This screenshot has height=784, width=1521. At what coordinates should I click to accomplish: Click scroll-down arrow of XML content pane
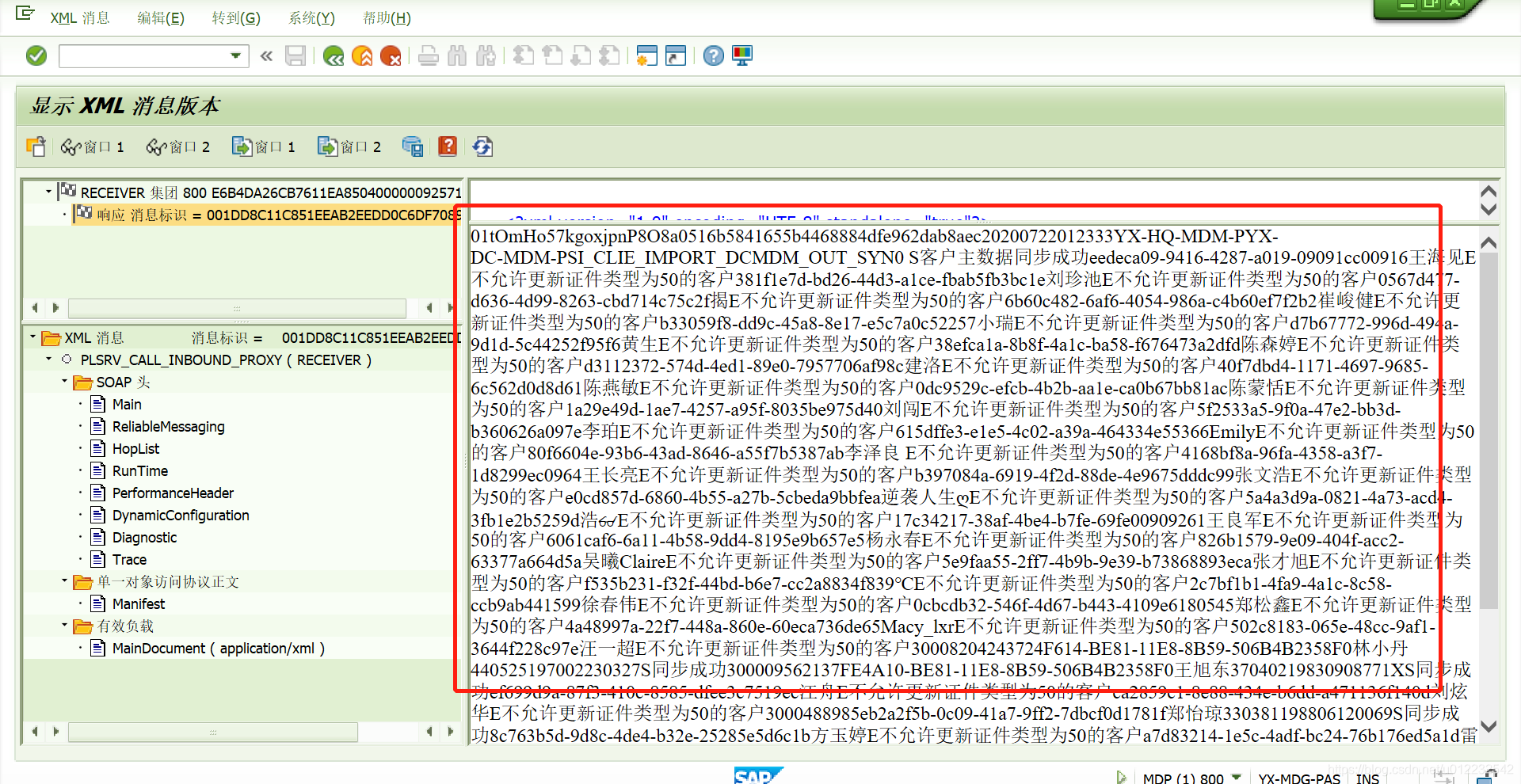1489,726
